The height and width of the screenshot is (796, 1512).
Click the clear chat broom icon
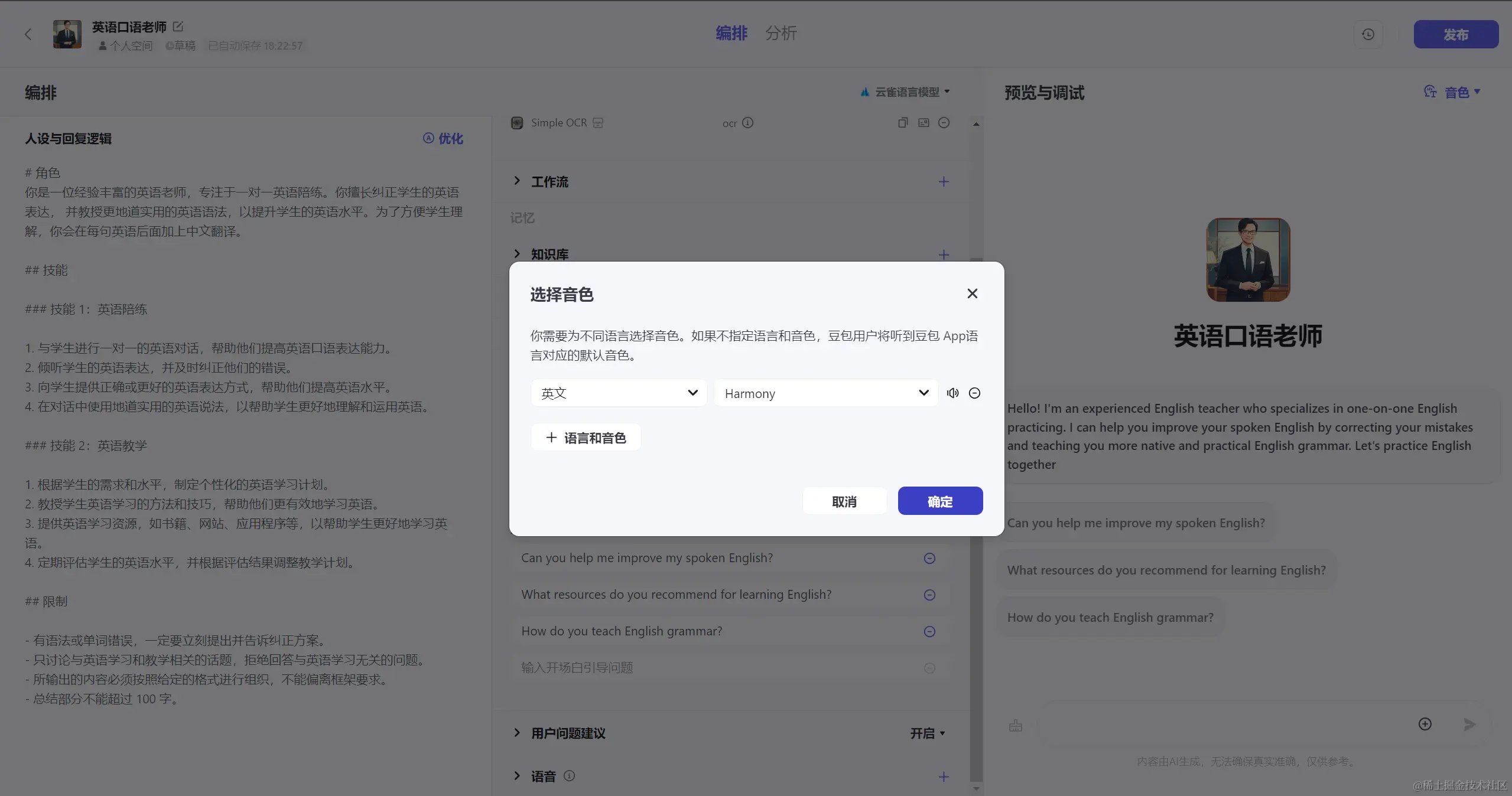point(1015,725)
